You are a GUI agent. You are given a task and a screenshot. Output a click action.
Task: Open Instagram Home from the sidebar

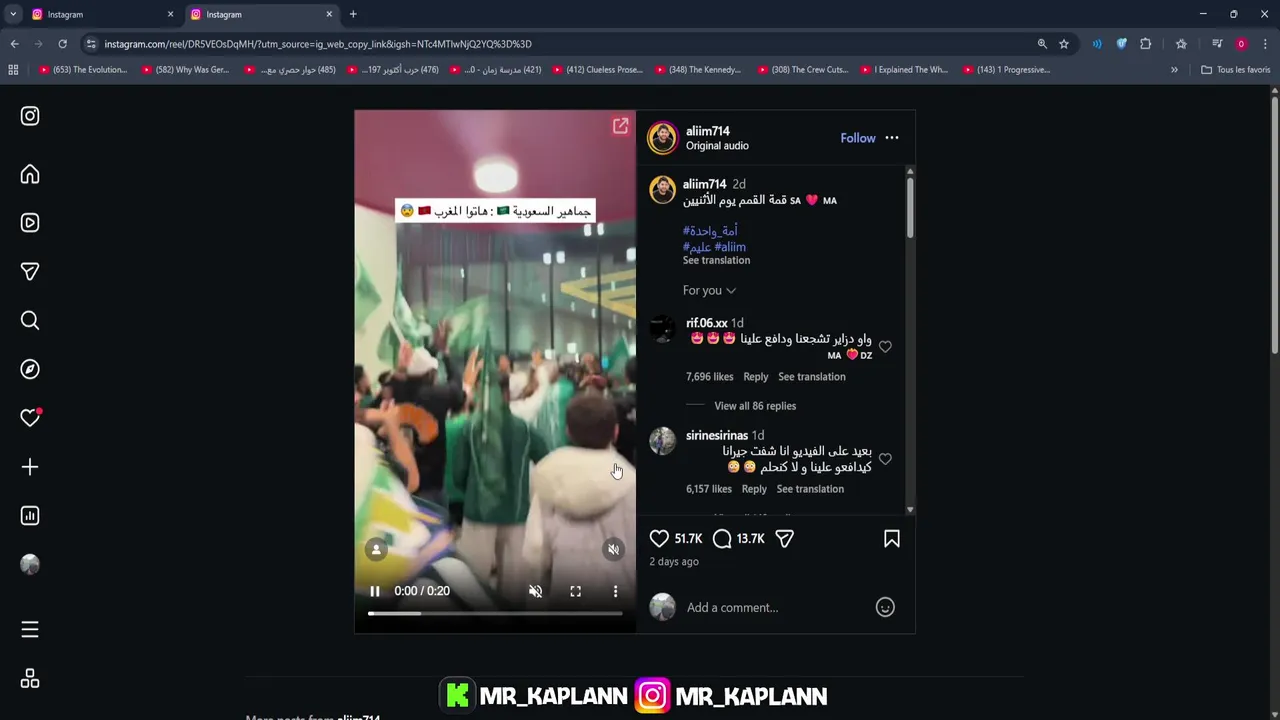click(30, 174)
